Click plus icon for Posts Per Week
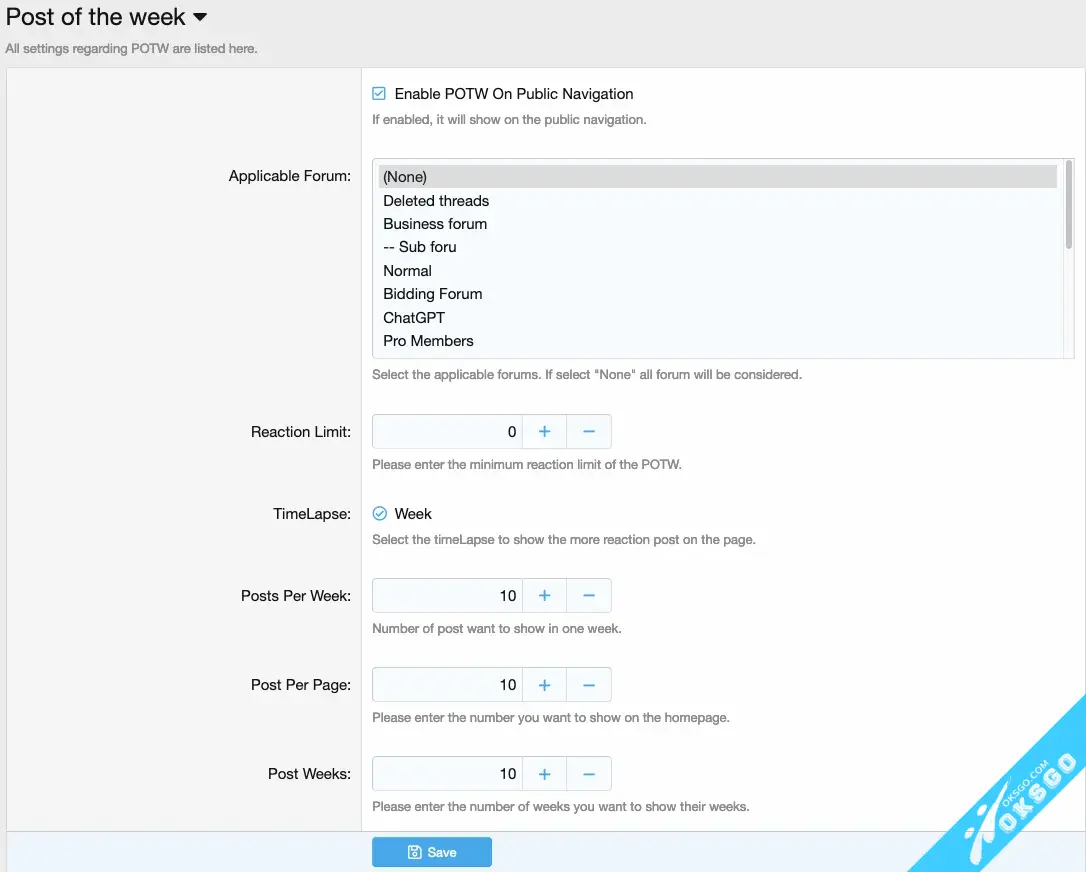Image resolution: width=1086 pixels, height=872 pixels. (544, 596)
